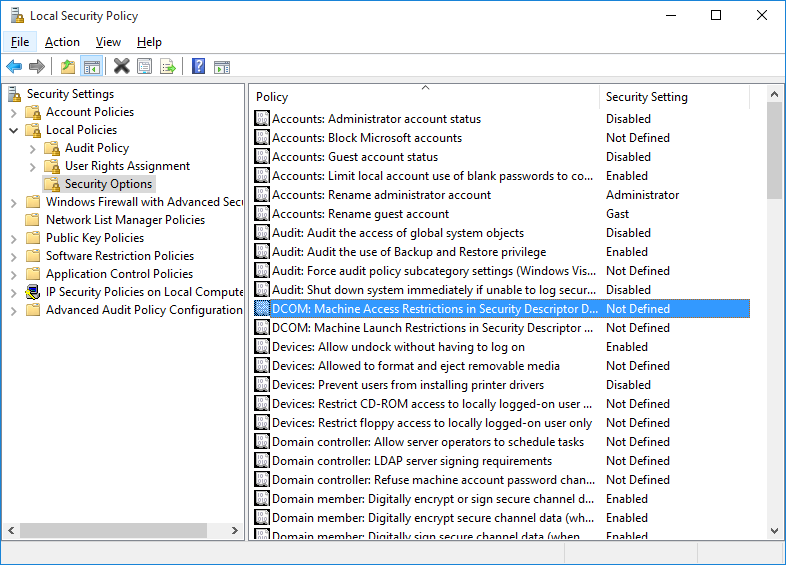Click the Delete X toolbar icon
Image resolution: width=786 pixels, height=565 pixels.
tap(121, 67)
